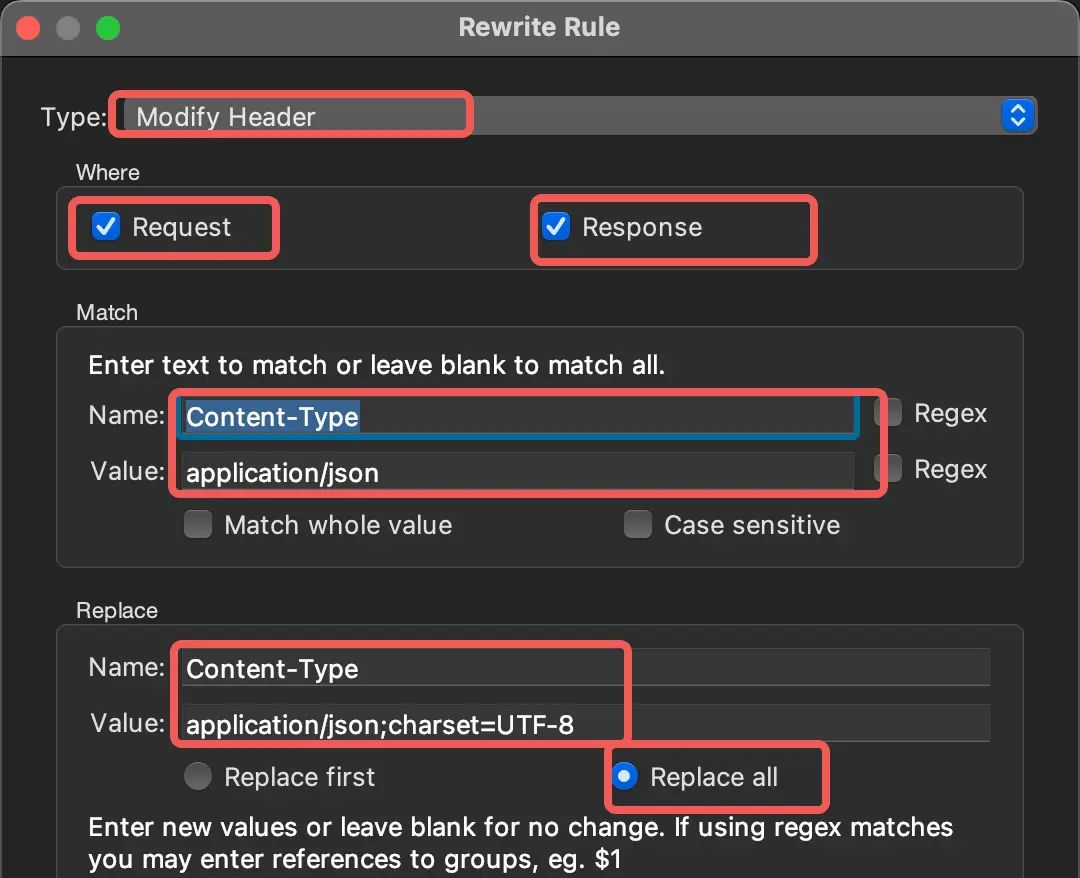Enable Regex for the Match Name

[x=888, y=413]
